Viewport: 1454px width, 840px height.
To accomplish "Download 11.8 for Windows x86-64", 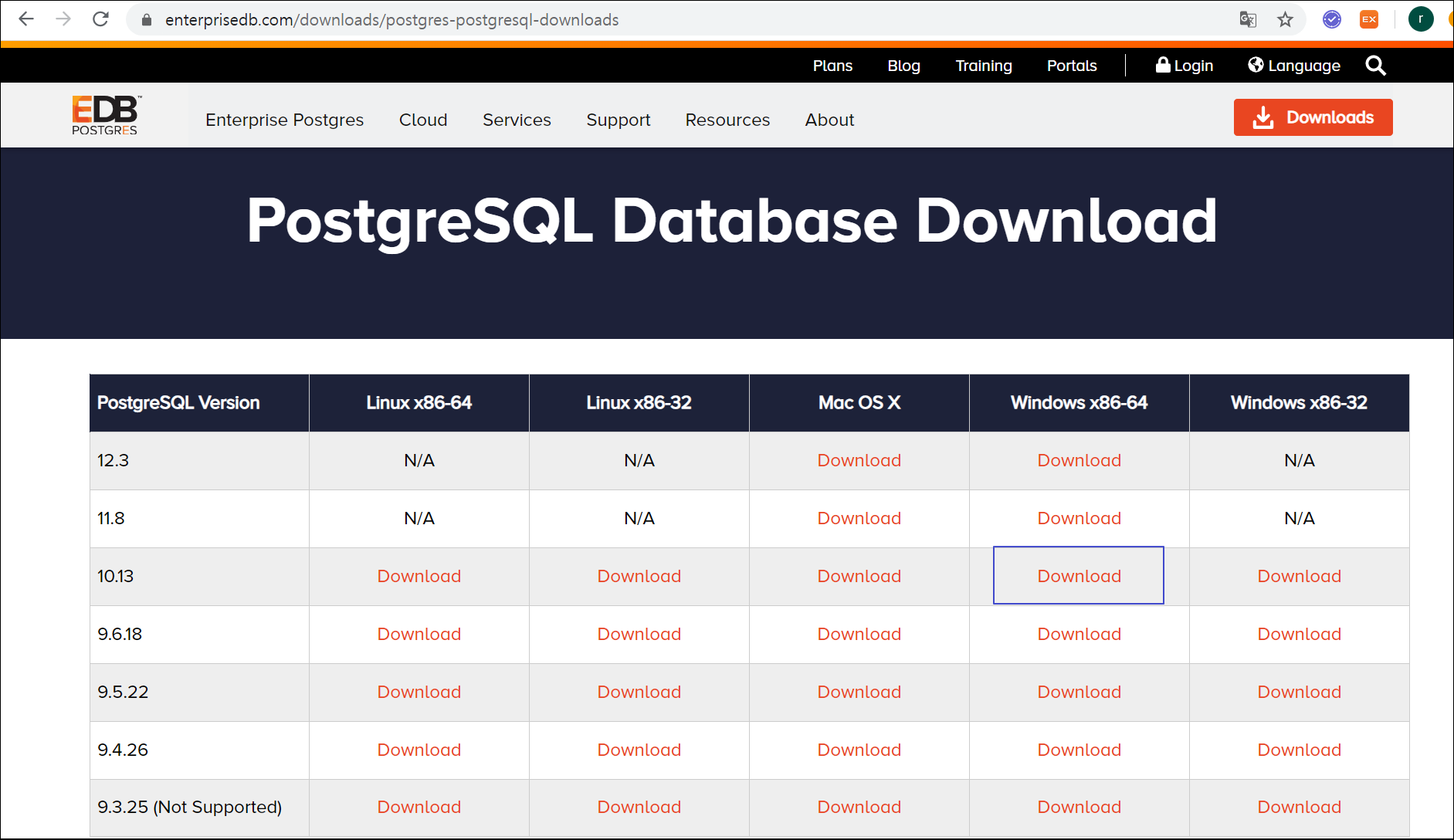I will [x=1079, y=518].
